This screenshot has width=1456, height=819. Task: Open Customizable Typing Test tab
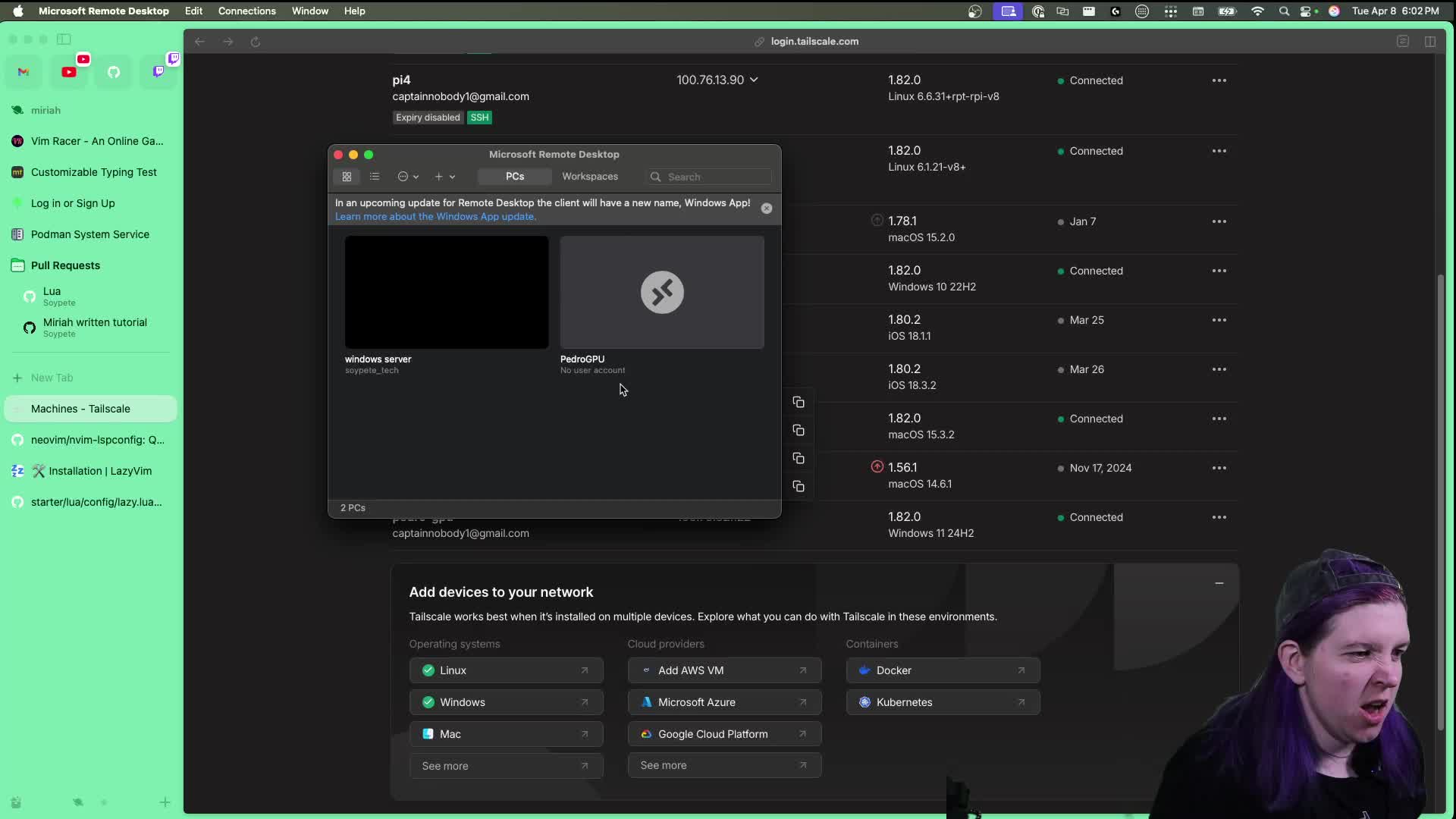[91, 172]
